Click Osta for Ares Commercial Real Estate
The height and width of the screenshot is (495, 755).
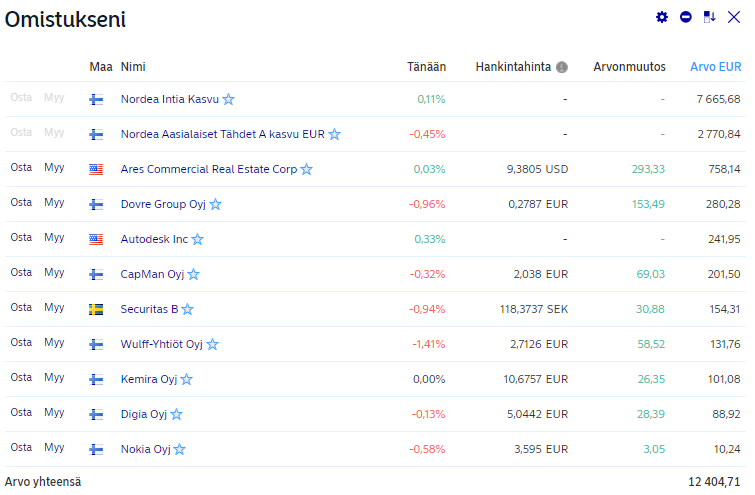(x=21, y=168)
